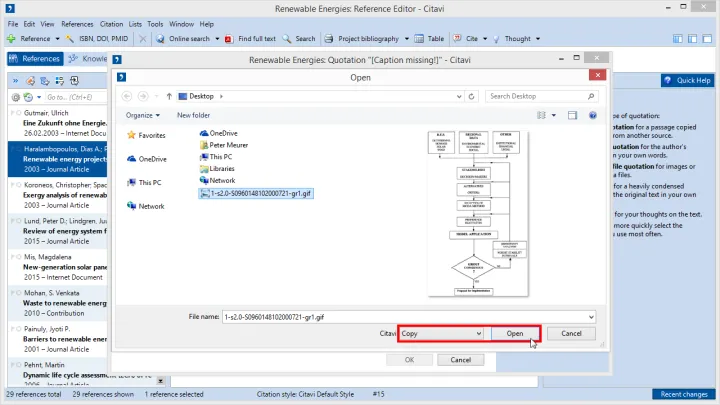Click the change your view icon
Screen dimensions: 720x405
pyautogui.click(x=541, y=115)
